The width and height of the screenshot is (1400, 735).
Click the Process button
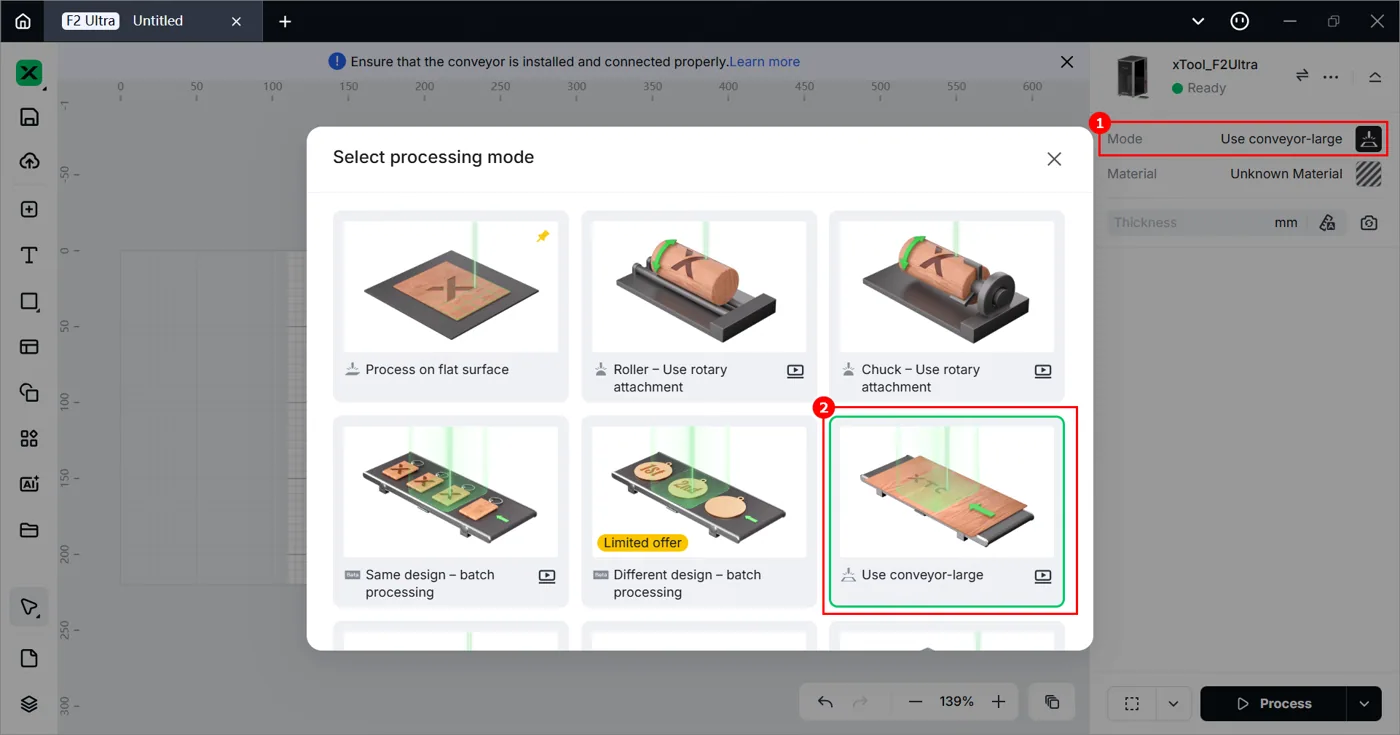click(x=1273, y=704)
